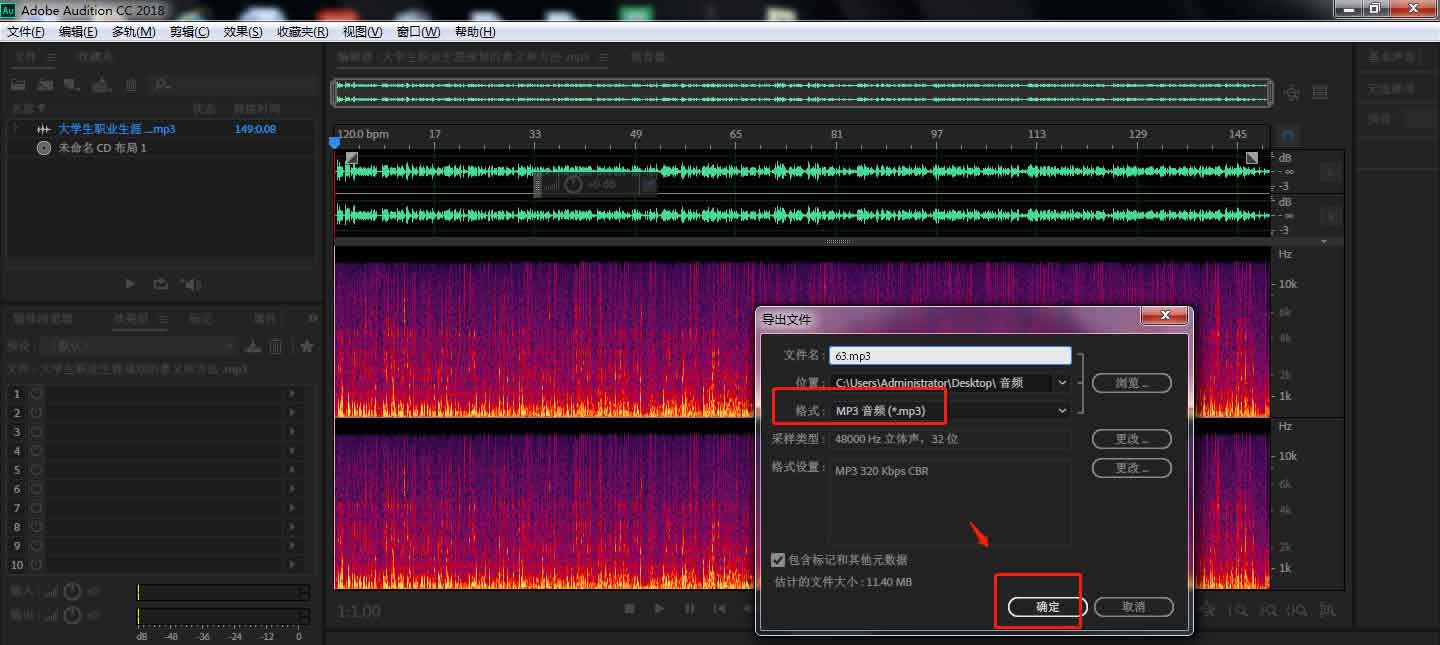Toggle power of effect slot 5
The width and height of the screenshot is (1440, 645).
36,470
